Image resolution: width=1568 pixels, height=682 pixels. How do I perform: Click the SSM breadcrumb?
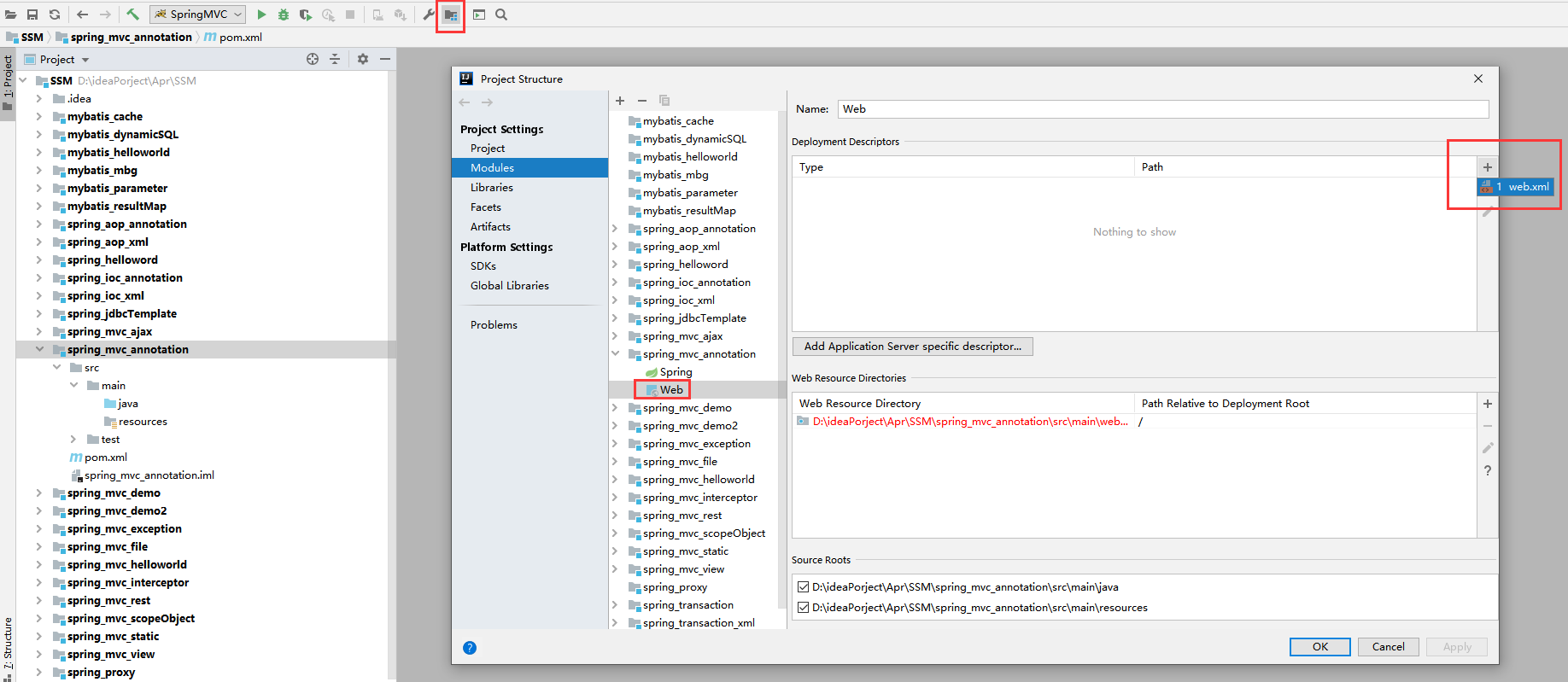[32, 37]
